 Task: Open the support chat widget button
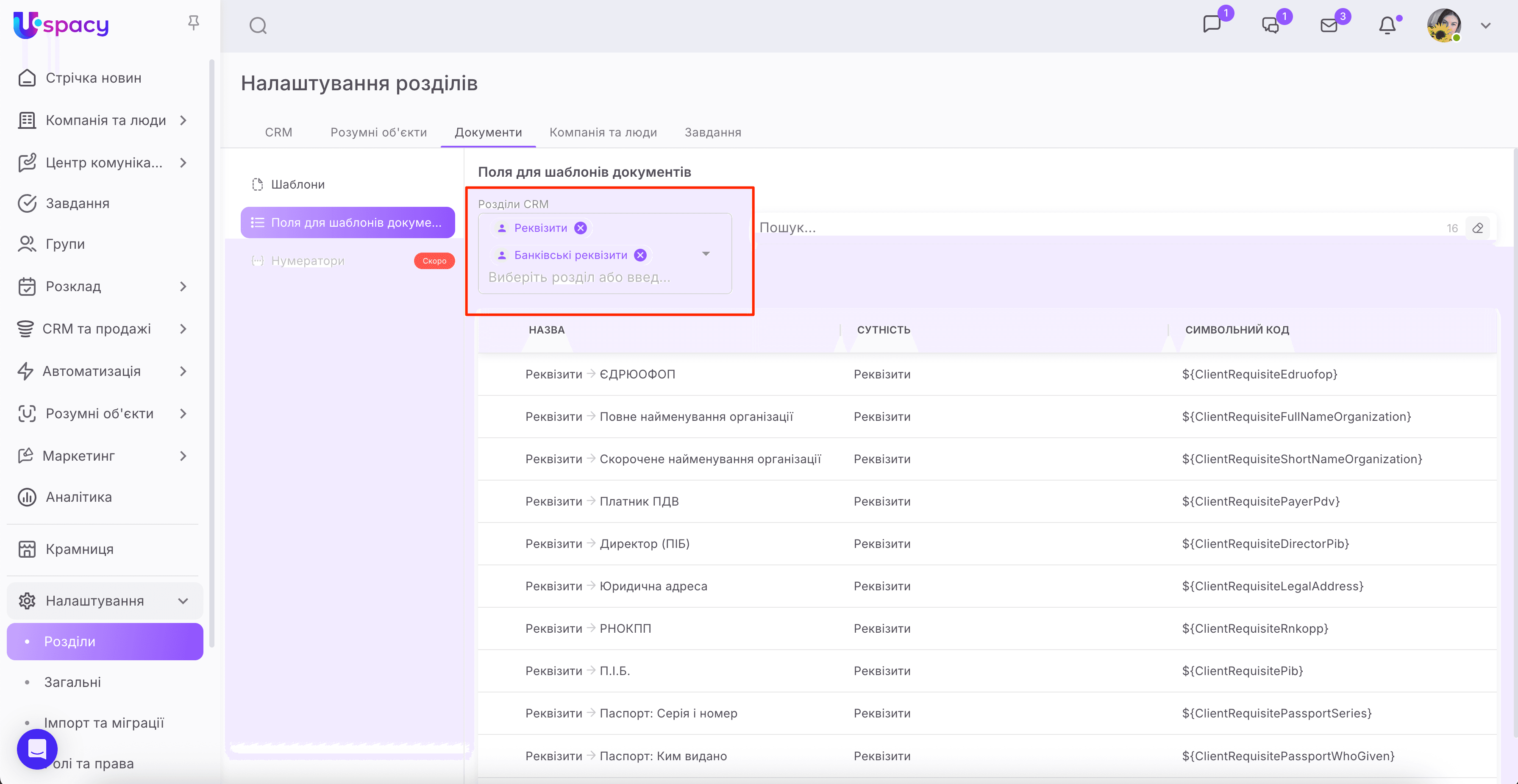[37, 749]
